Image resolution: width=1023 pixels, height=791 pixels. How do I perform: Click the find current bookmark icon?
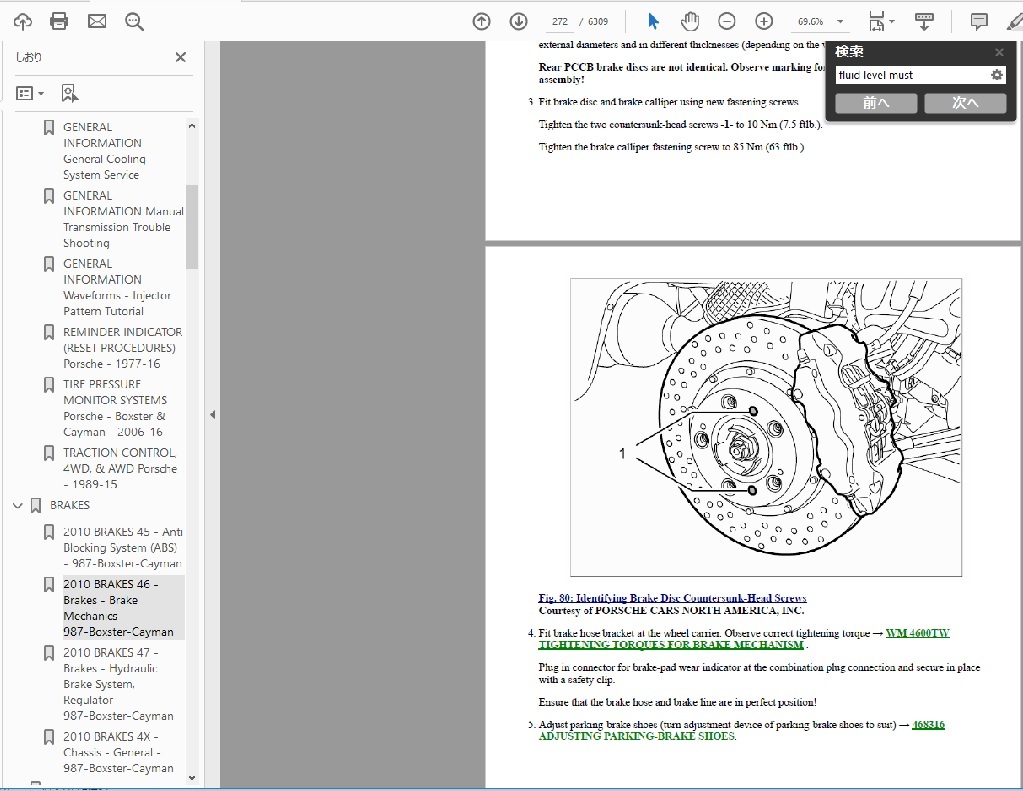[x=69, y=93]
